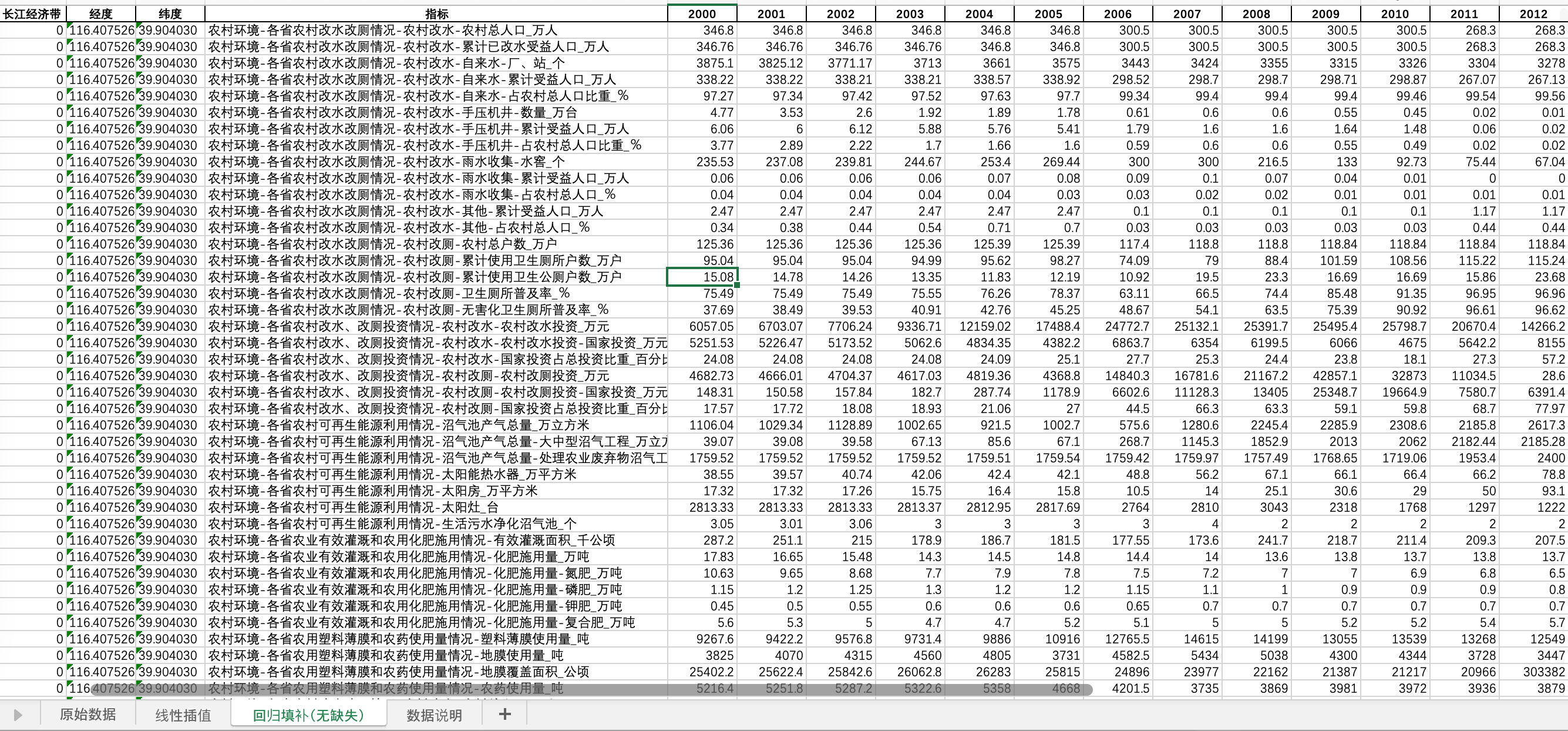Click the horizontal scrollbar thumb
1568x731 pixels.
(x=590, y=689)
